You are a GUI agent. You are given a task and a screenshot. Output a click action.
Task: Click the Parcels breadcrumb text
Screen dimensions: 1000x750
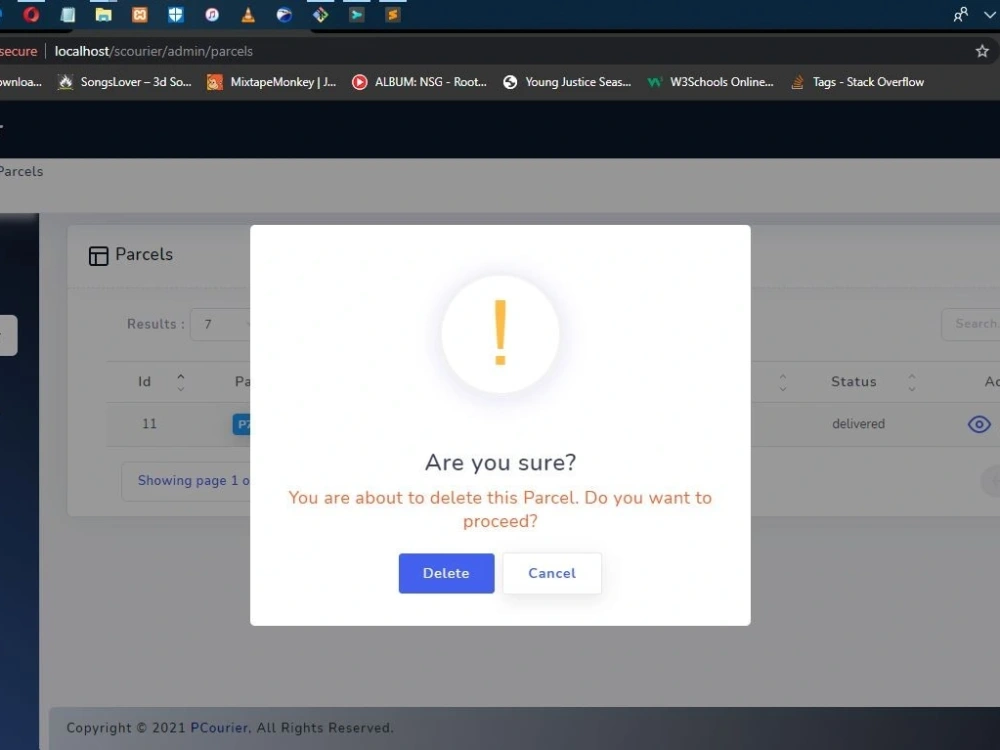coord(21,171)
